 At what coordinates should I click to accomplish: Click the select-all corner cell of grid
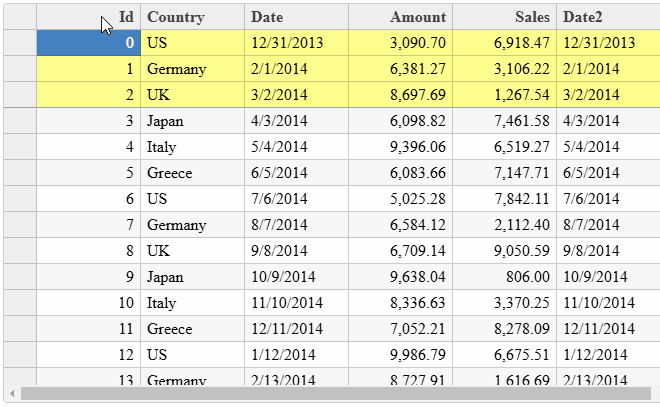tap(19, 17)
